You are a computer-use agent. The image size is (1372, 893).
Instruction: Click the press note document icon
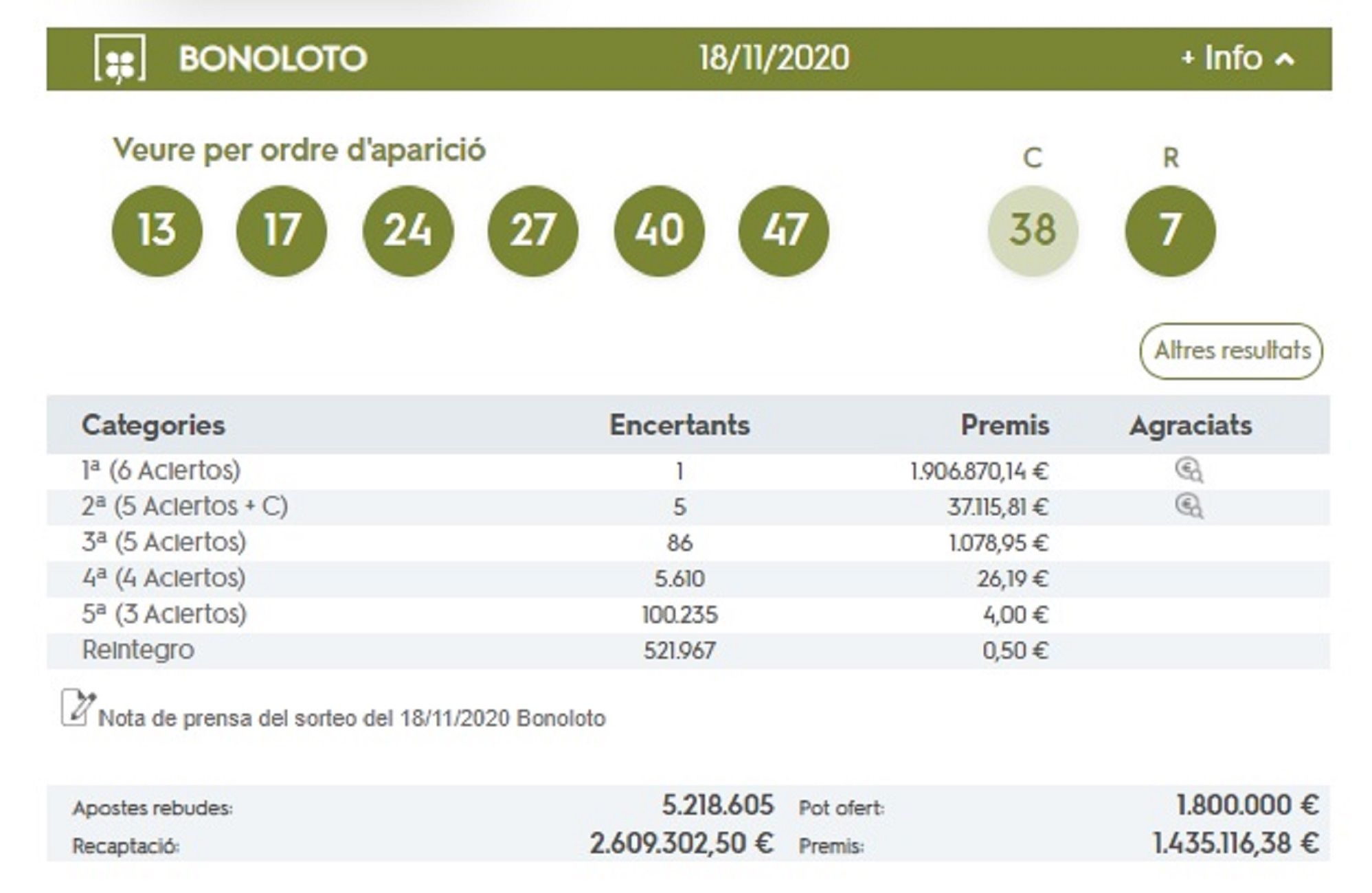coord(78,708)
